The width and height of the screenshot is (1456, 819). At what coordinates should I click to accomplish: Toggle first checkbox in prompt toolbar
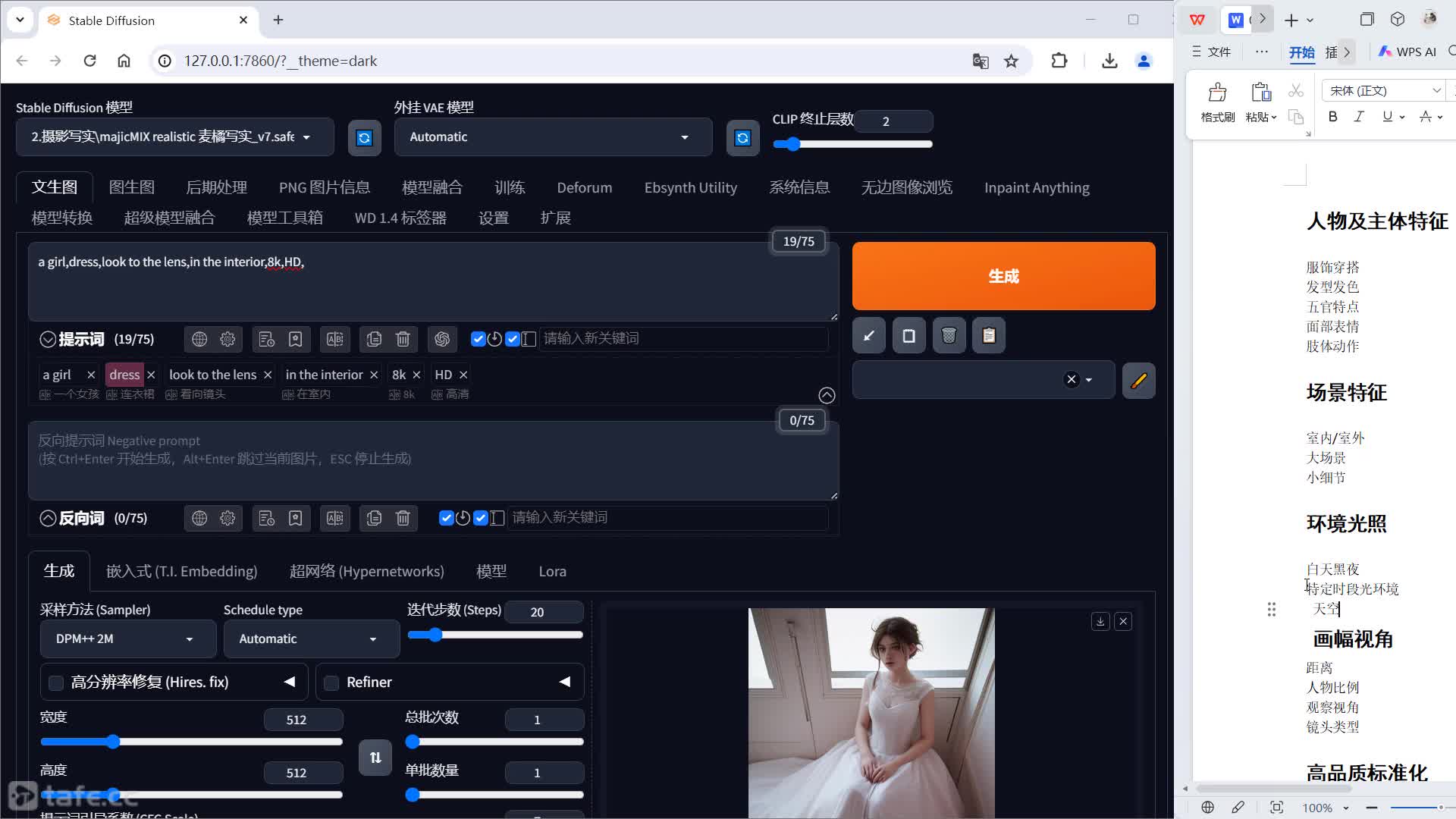[x=478, y=339]
